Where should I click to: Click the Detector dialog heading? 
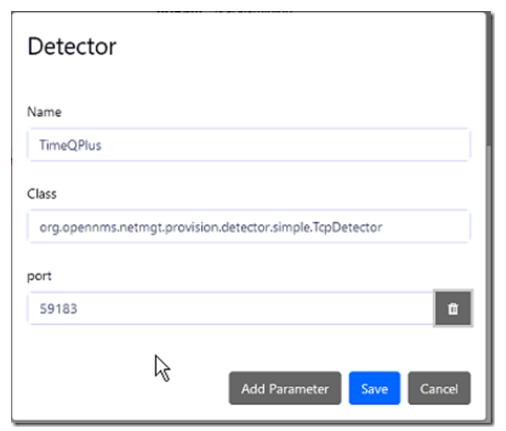point(72,46)
